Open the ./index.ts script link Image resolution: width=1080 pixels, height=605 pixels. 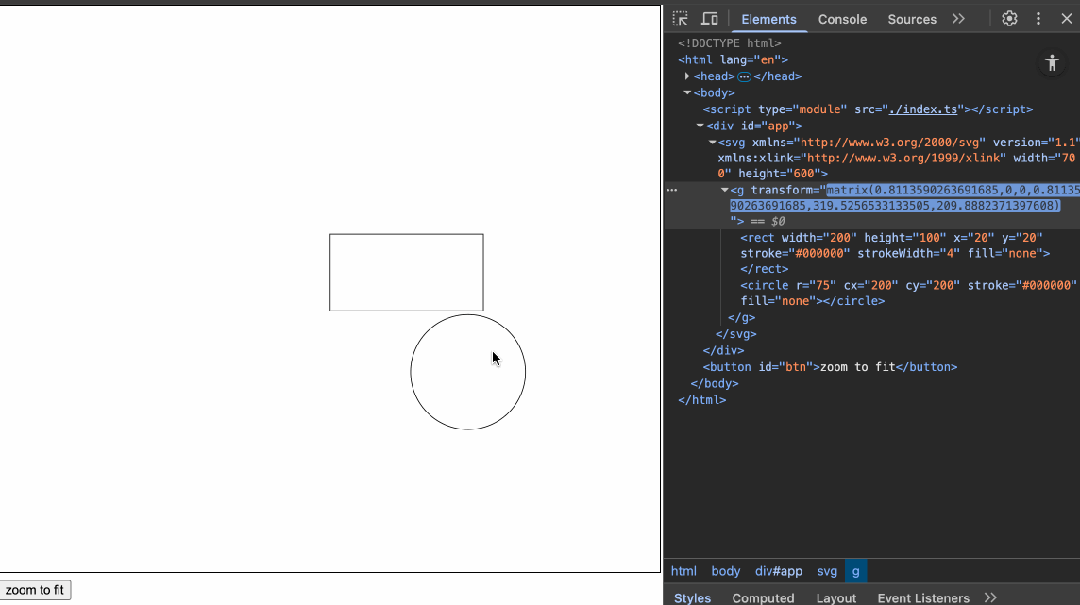click(923, 109)
